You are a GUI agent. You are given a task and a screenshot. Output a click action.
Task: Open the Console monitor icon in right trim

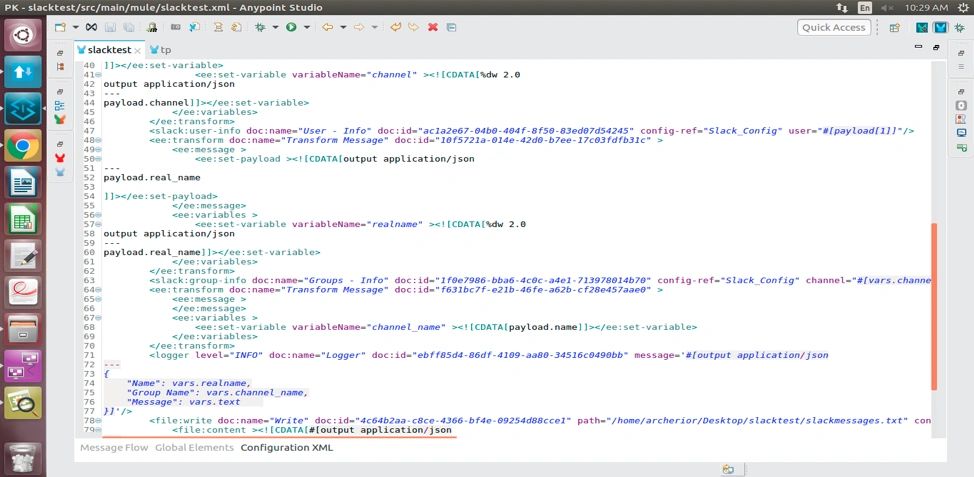tap(961, 133)
